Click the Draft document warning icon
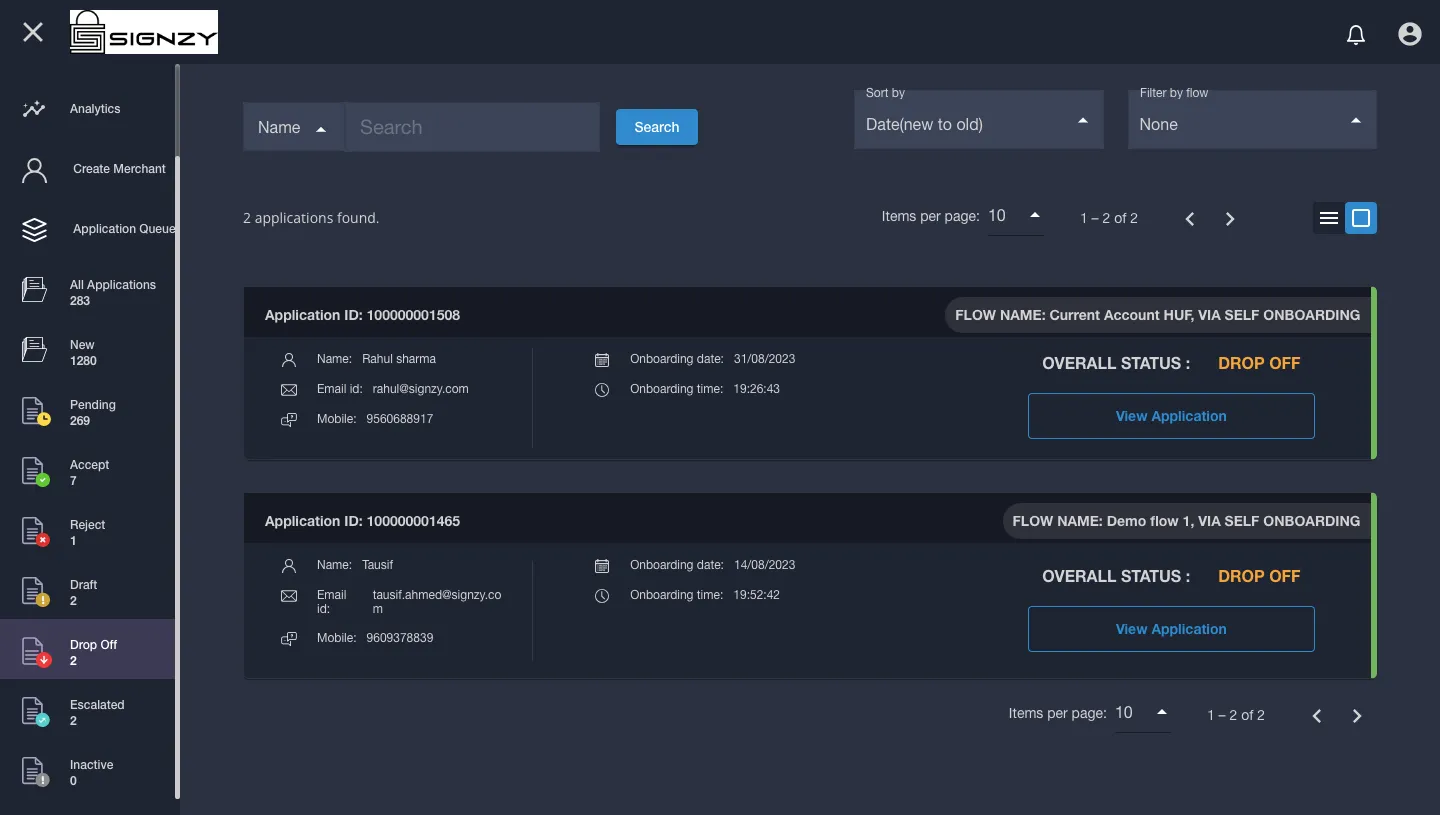The image size is (1440, 815). pyautogui.click(x=36, y=591)
